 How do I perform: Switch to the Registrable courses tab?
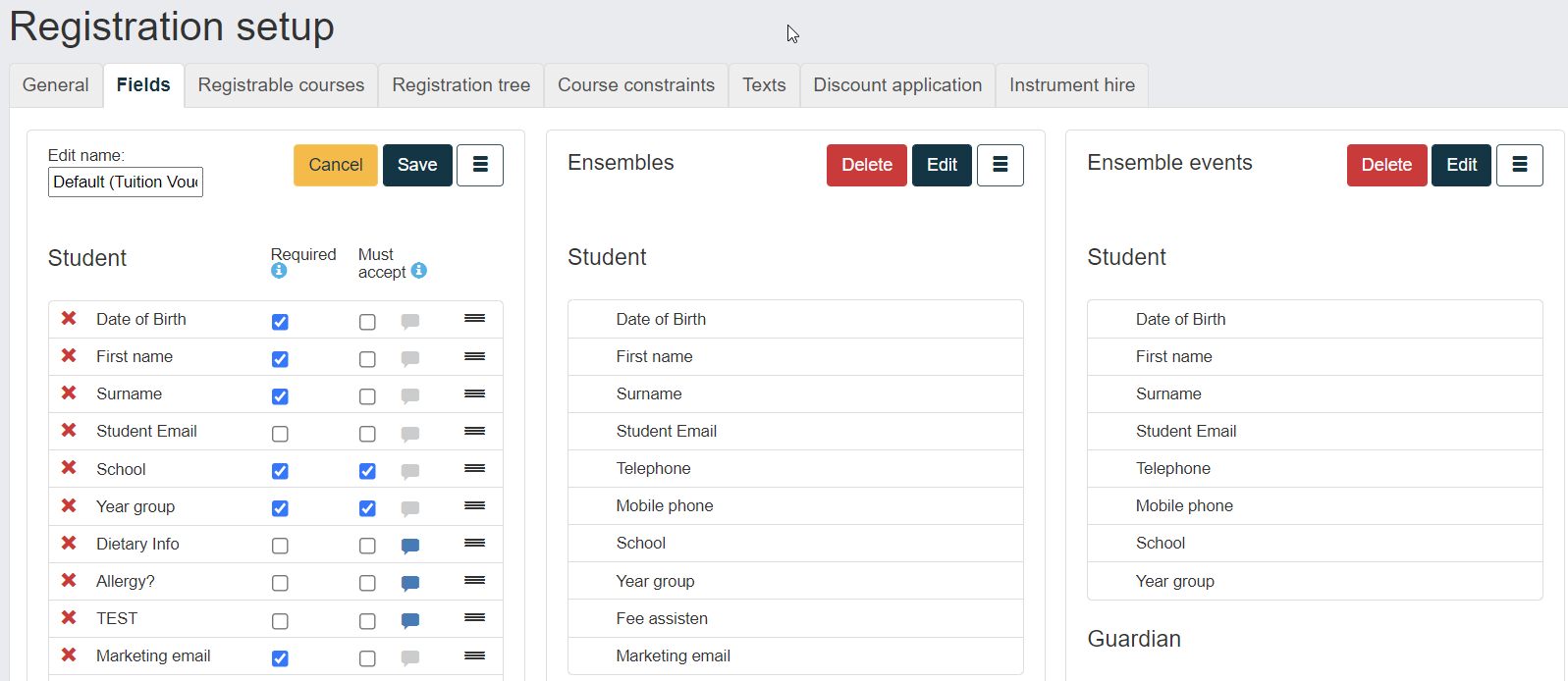(281, 85)
